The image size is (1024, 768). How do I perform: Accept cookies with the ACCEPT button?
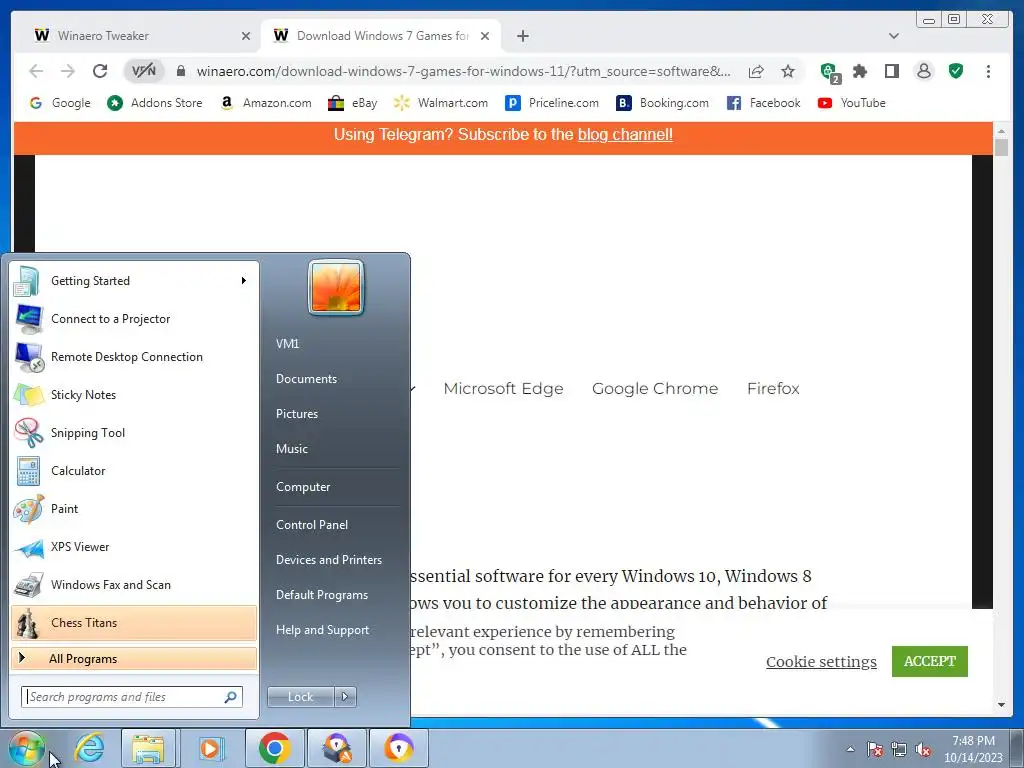pos(929,662)
